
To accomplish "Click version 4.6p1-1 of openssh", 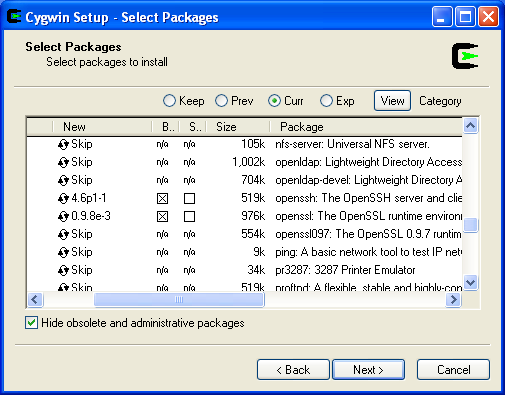I will click(x=89, y=198).
